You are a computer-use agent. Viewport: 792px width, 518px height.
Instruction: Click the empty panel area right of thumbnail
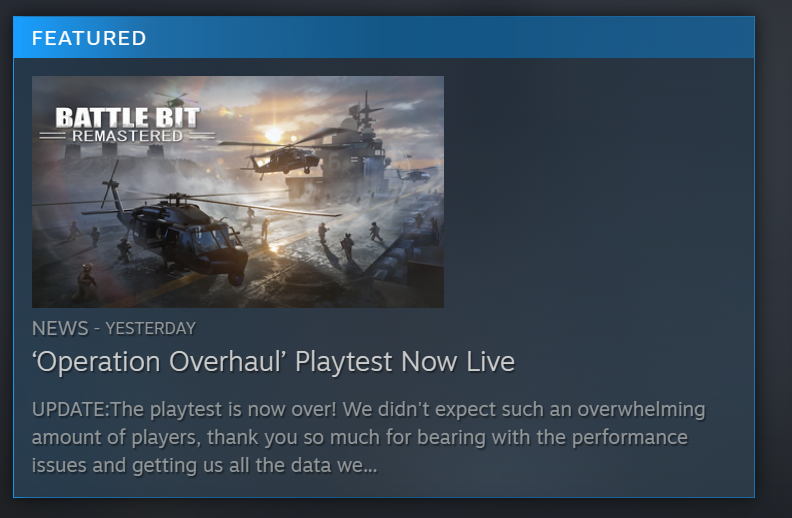pos(599,192)
